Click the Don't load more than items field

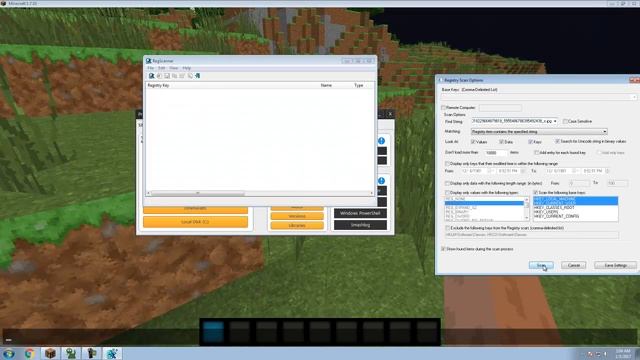(x=496, y=153)
